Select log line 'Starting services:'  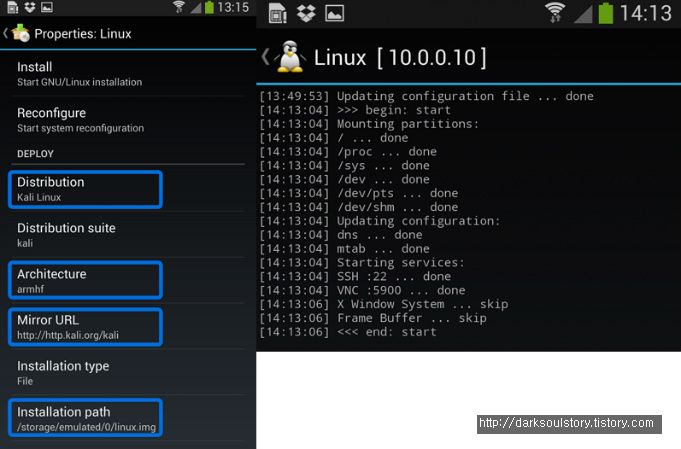click(401, 263)
